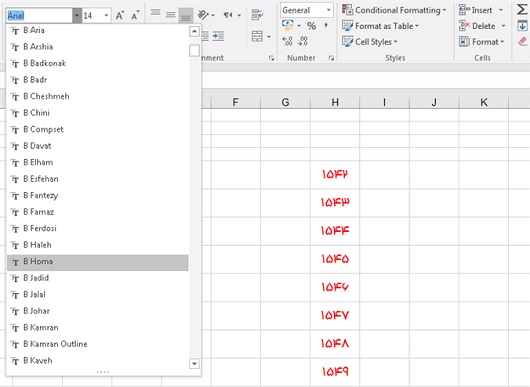Viewport: 530px width, 387px height.
Task: Choose B Badkonak font
Action: 97,63
